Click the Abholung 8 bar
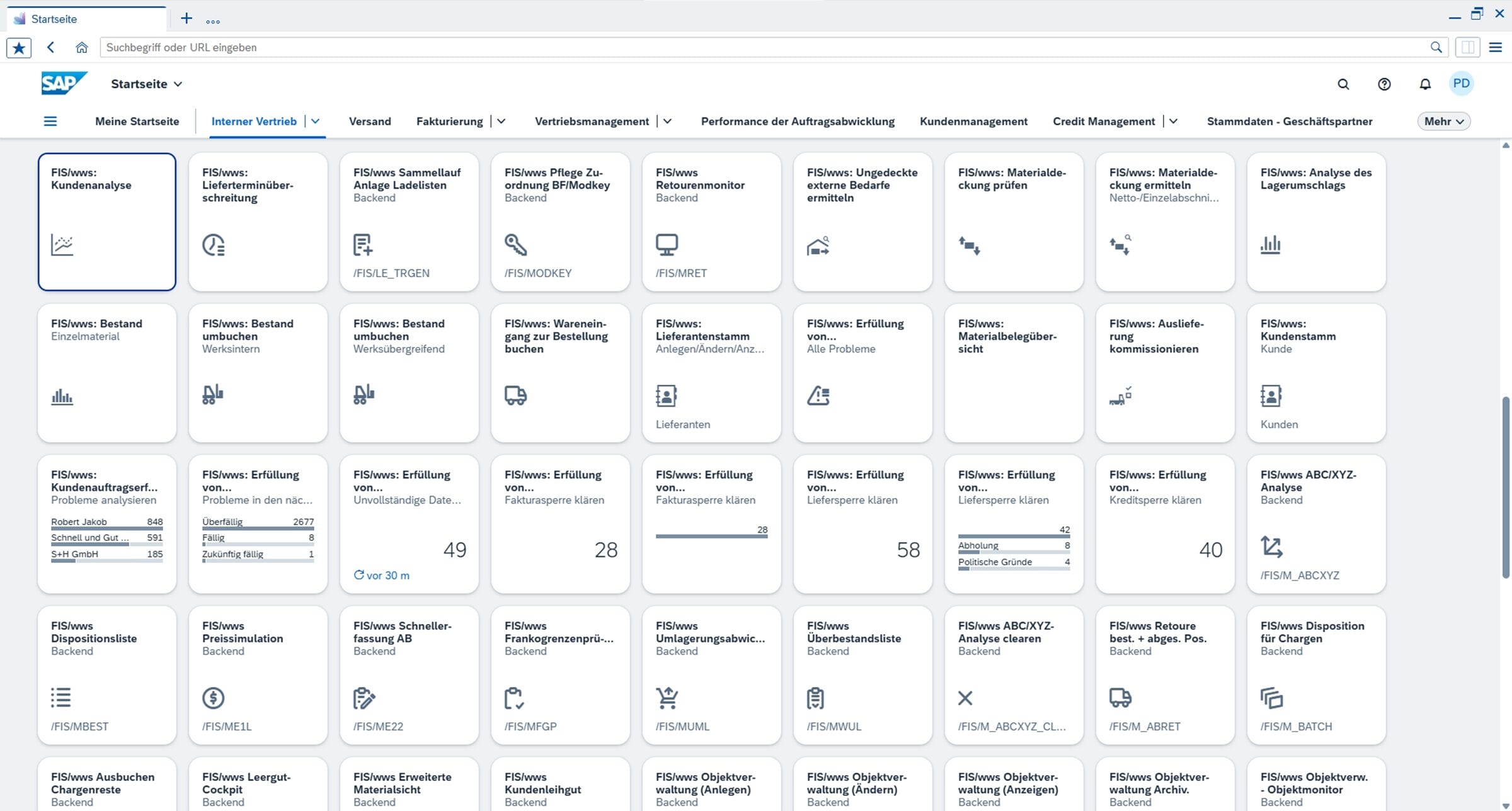Screen dimensions: 1512x811 (x=1014, y=547)
